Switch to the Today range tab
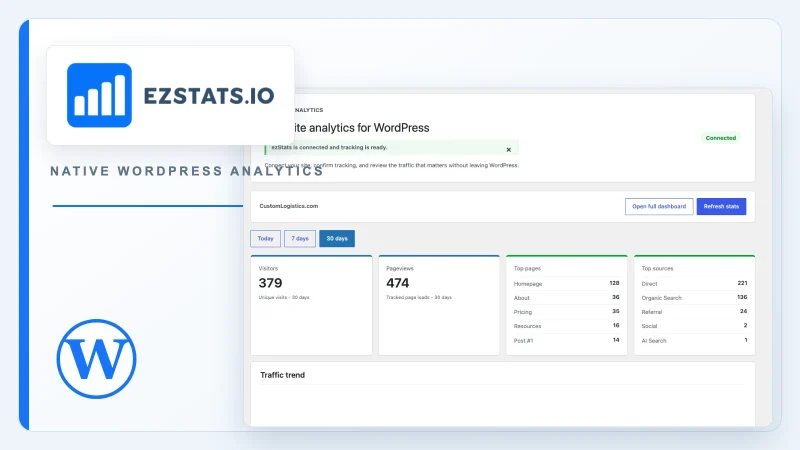This screenshot has height=450, width=800. click(x=265, y=238)
